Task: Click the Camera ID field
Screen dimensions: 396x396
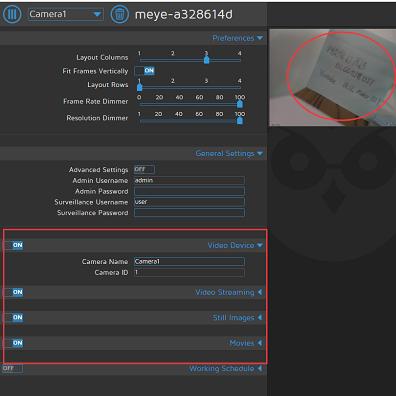Action: 189,273
